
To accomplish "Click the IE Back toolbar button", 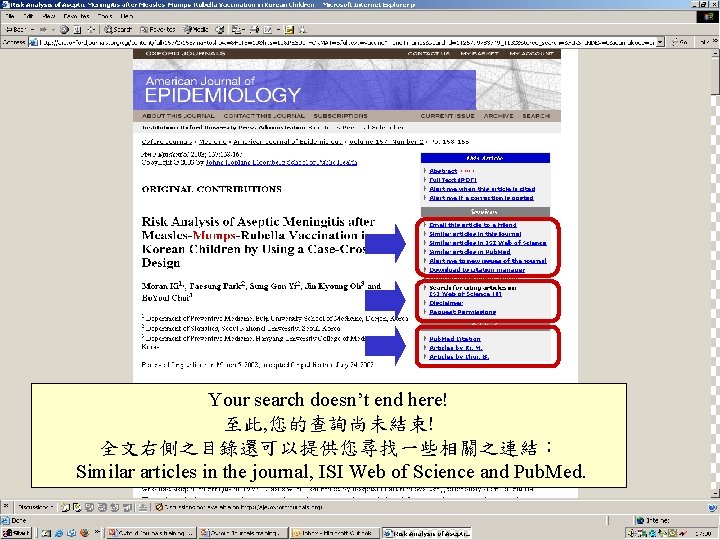I will tap(16, 29).
